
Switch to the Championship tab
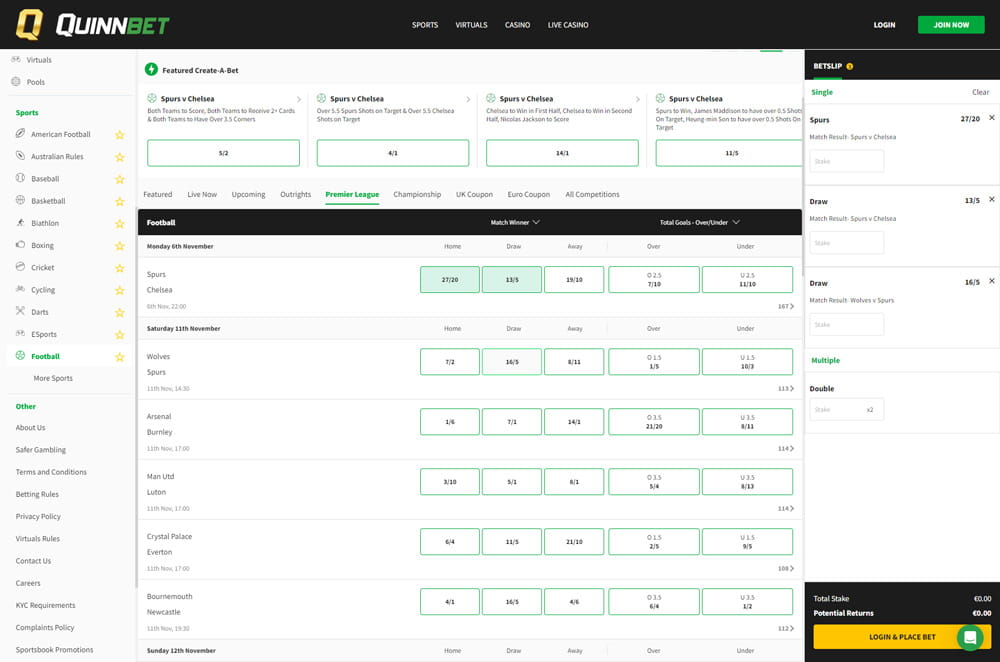(x=417, y=195)
